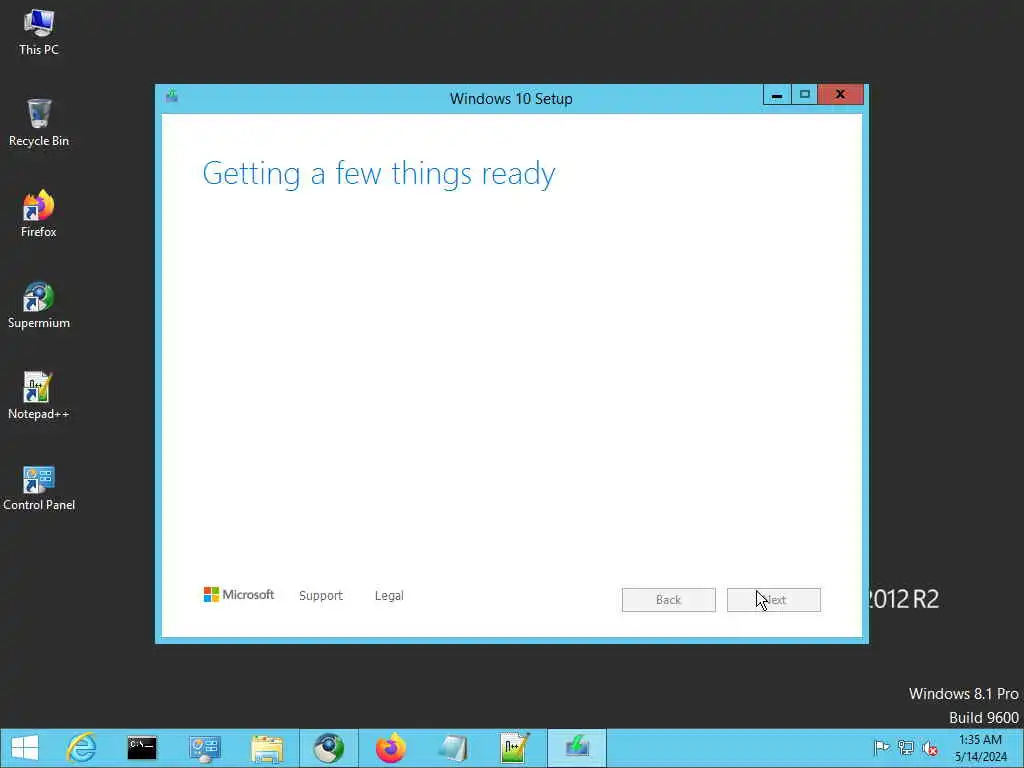
Task: Select Windows 10 Setup taskbar button
Action: pos(577,748)
